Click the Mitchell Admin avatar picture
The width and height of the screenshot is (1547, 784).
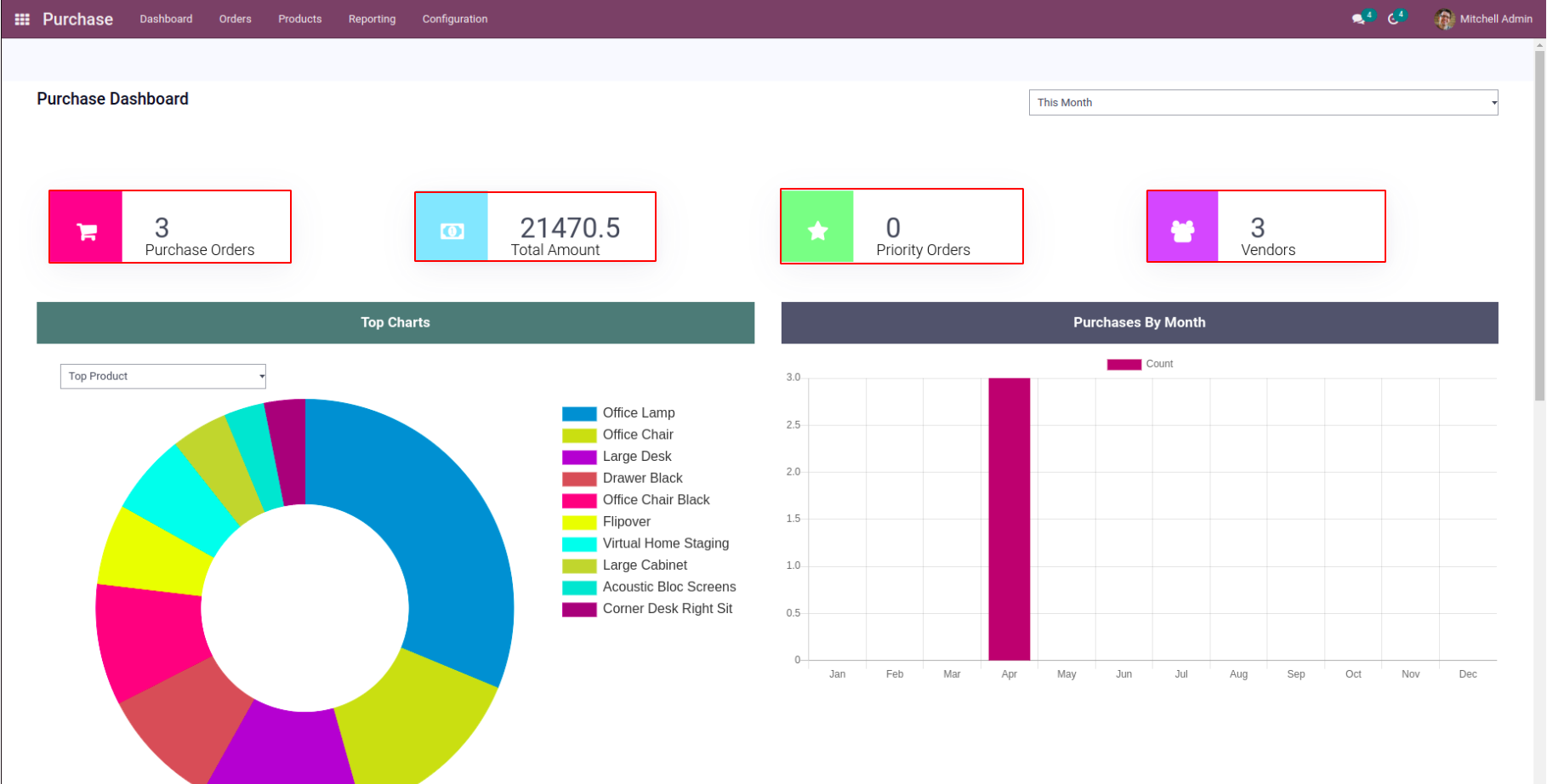pyautogui.click(x=1444, y=19)
